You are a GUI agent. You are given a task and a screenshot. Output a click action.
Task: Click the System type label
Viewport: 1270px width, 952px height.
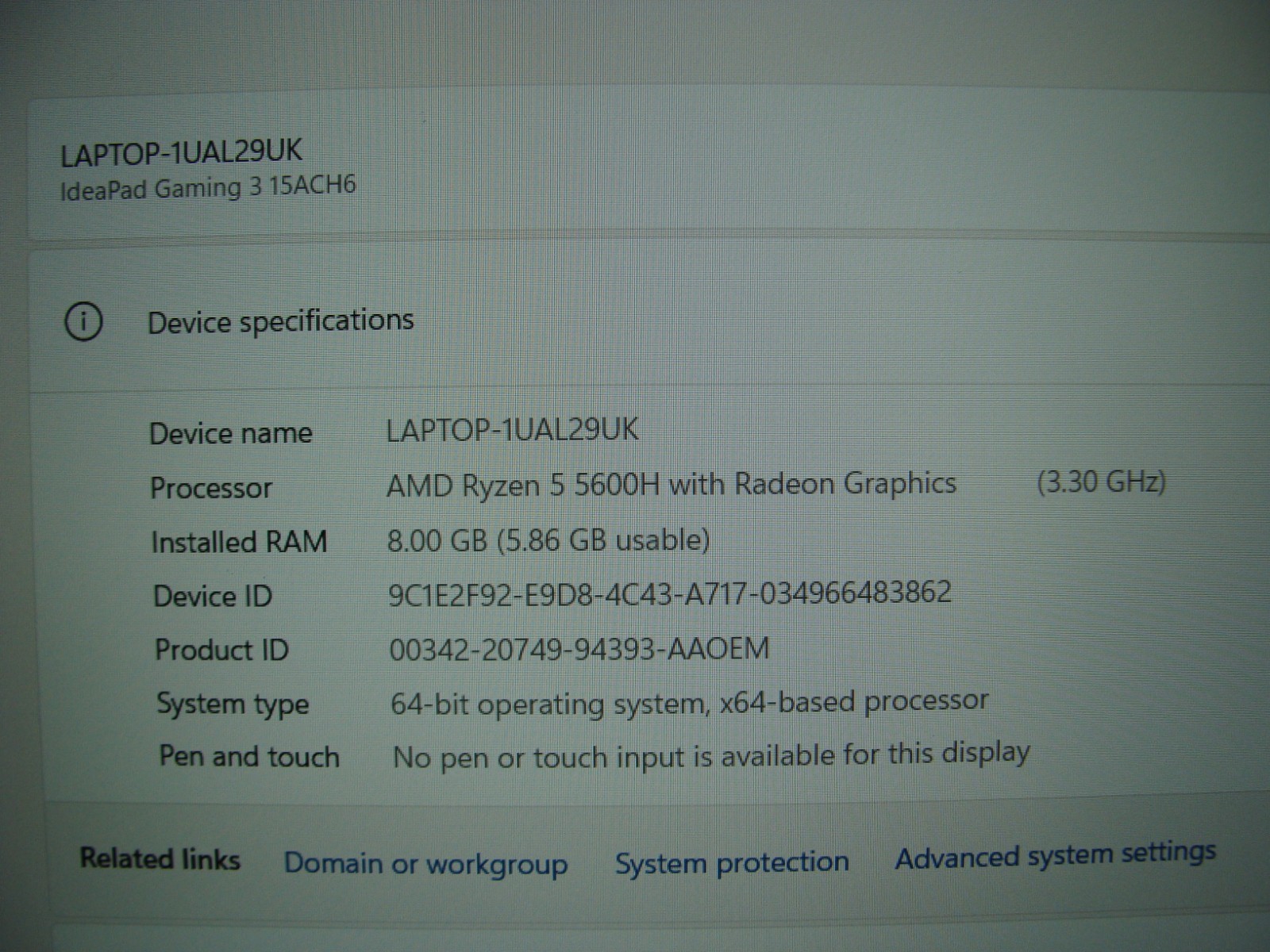pos(233,704)
